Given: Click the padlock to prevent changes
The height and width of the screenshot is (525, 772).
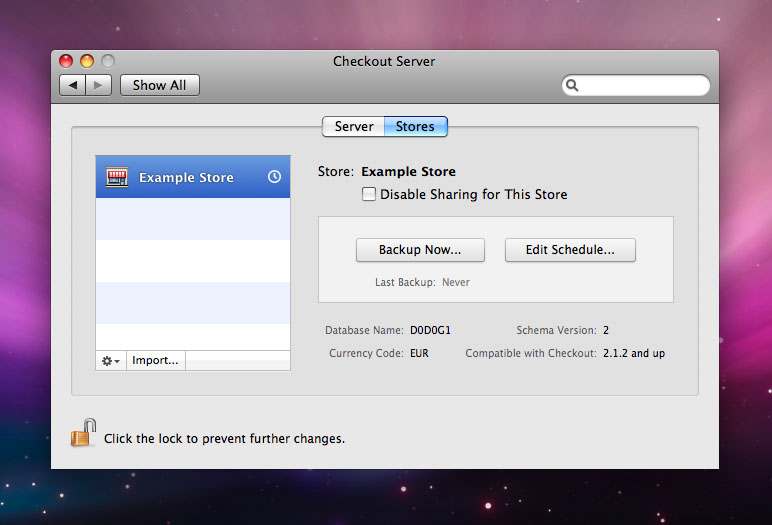Looking at the screenshot, I should pyautogui.click(x=83, y=433).
